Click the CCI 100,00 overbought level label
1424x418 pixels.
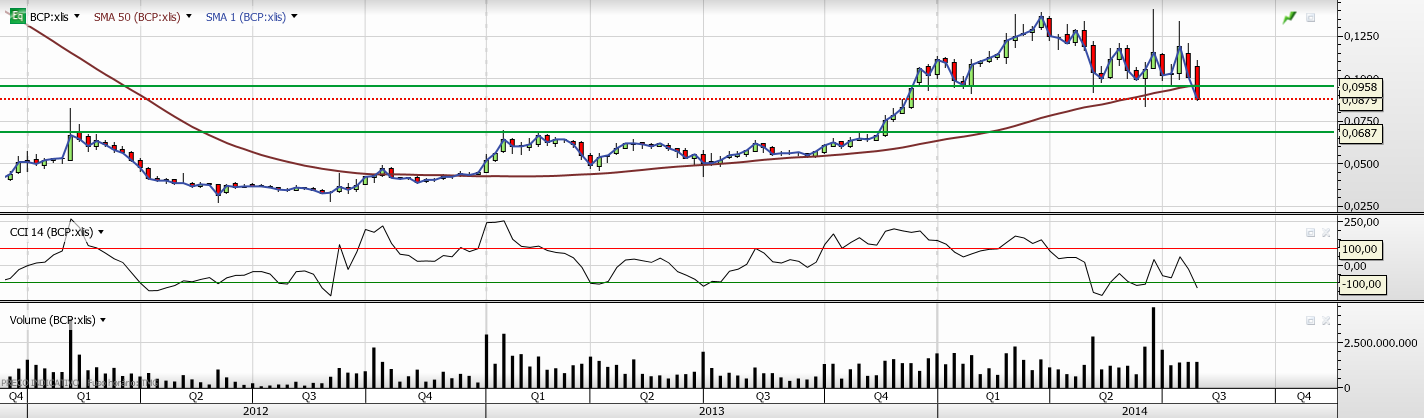(x=1359, y=249)
